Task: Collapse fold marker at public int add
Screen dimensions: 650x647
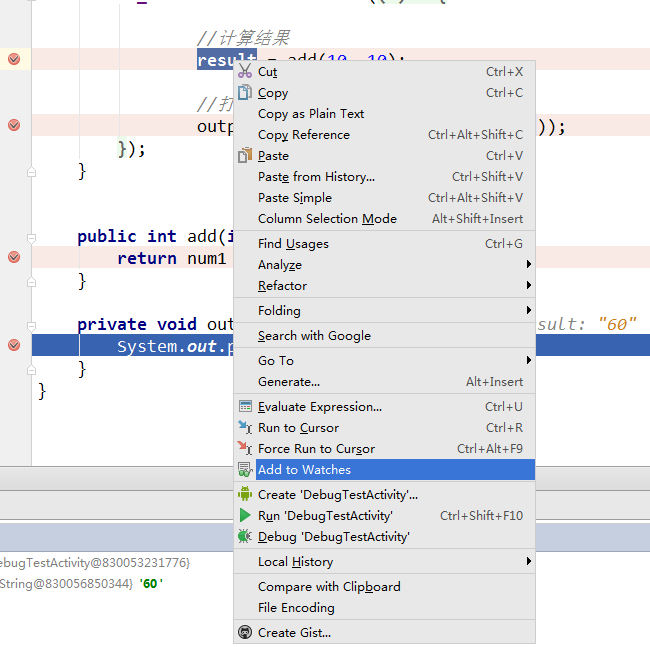Action: (32, 238)
